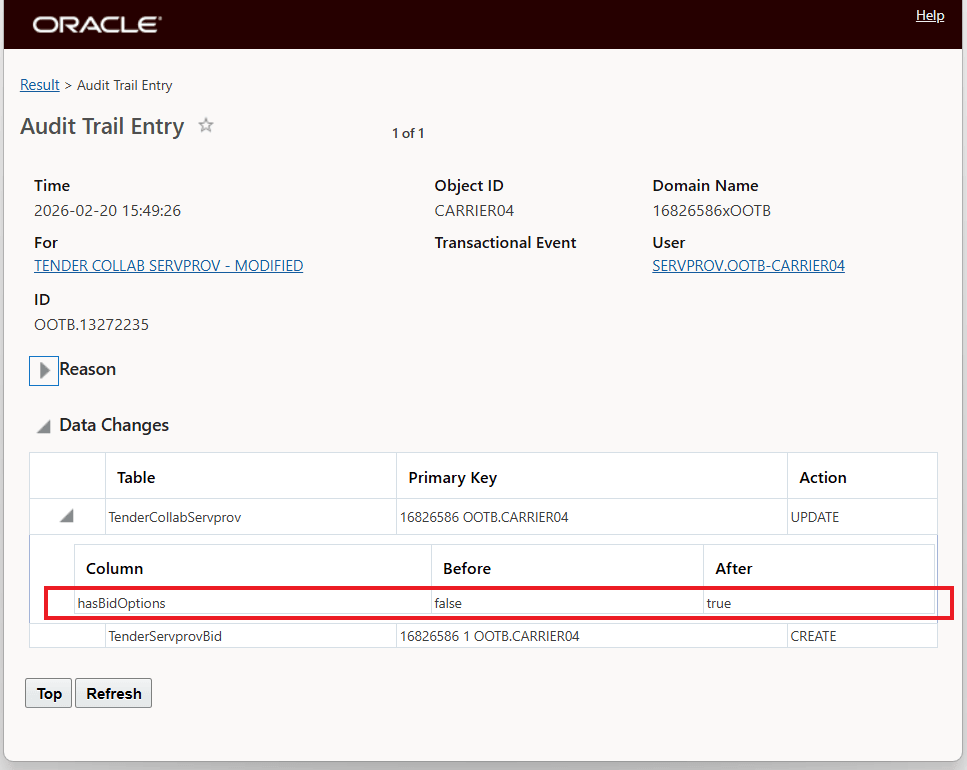Click the Before value false cell
The image size is (967, 770).
(x=448, y=603)
